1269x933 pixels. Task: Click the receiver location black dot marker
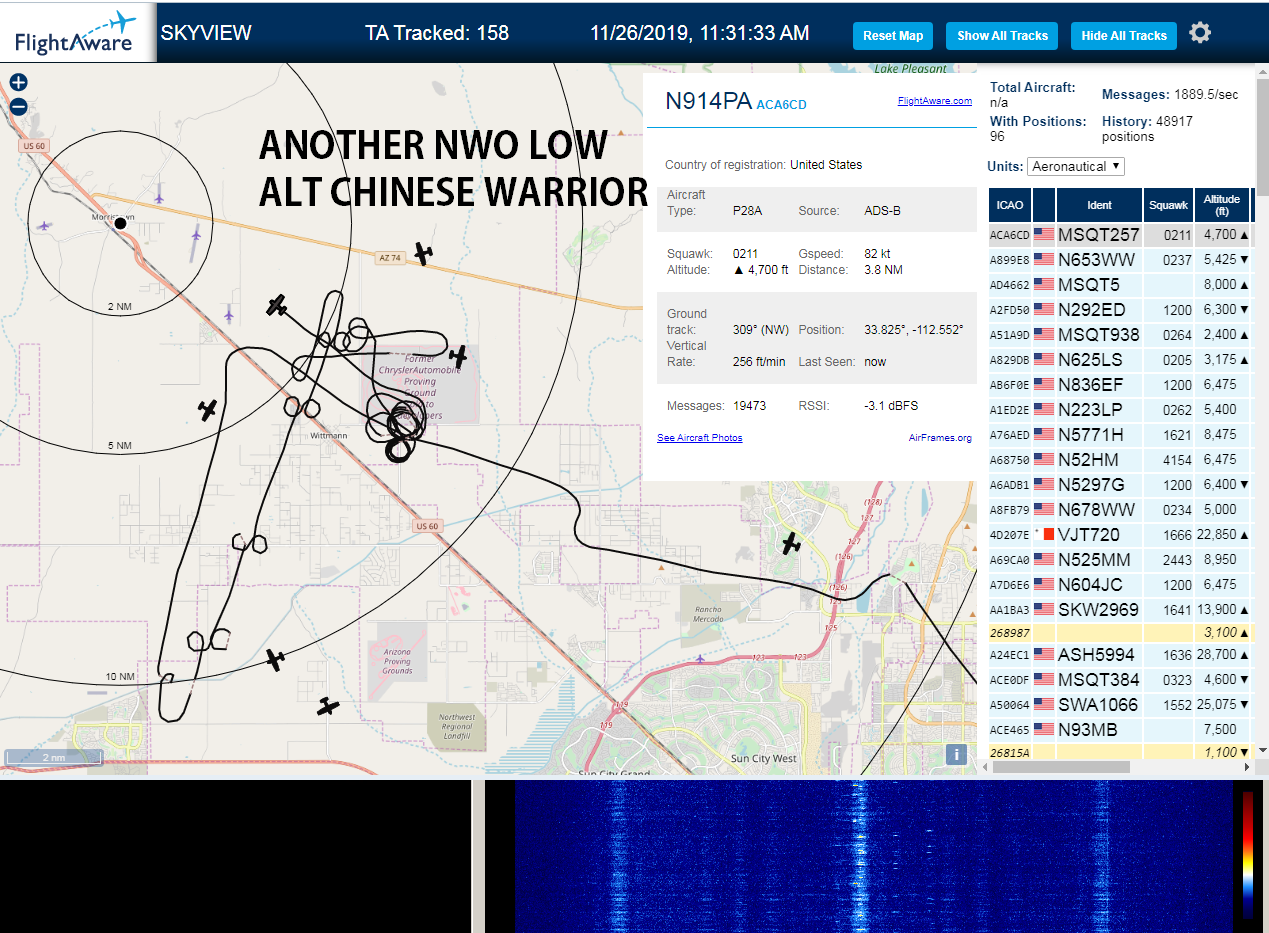[120, 223]
